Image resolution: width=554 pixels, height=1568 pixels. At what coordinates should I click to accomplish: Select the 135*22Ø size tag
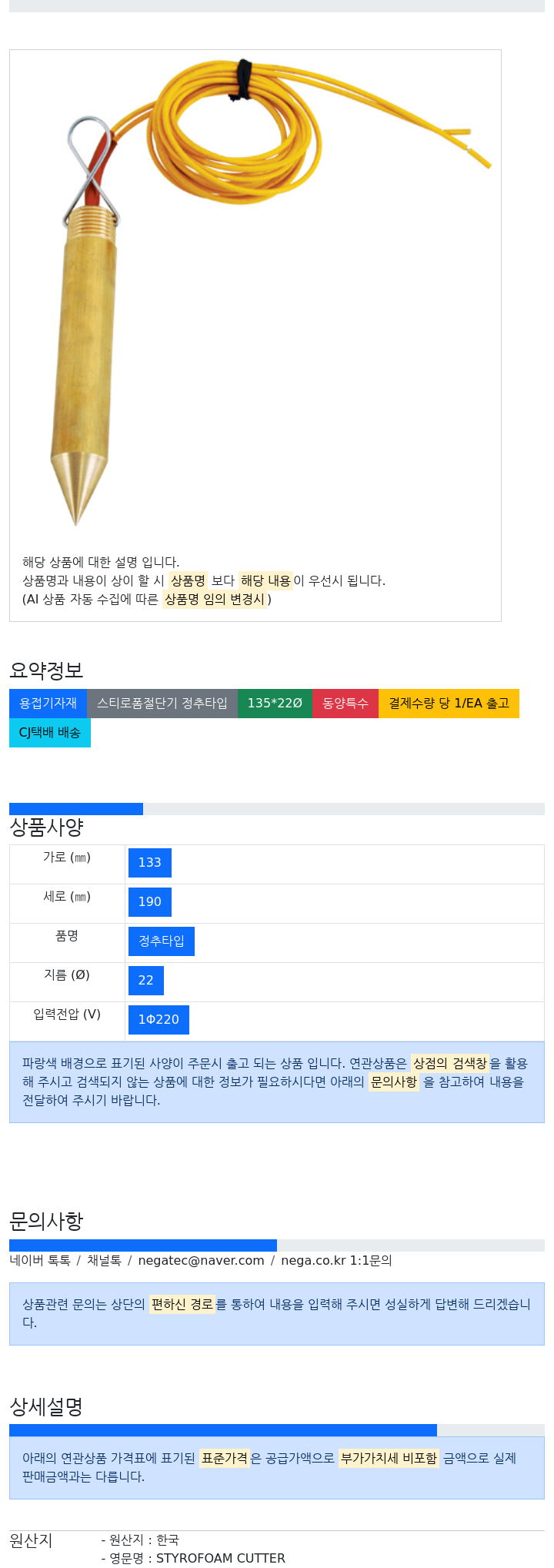click(275, 704)
